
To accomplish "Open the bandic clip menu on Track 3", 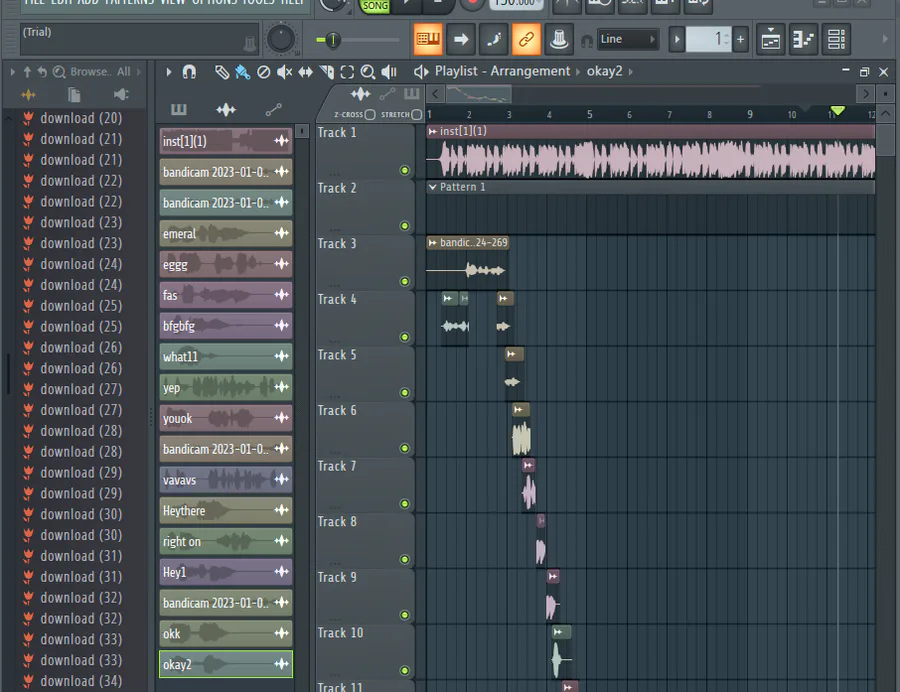I will 433,243.
